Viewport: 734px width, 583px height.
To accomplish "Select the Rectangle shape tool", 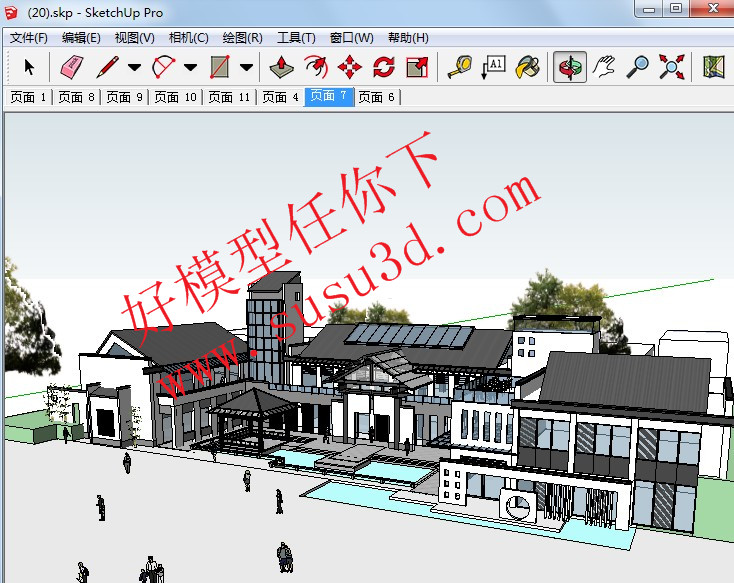I will pyautogui.click(x=220, y=67).
